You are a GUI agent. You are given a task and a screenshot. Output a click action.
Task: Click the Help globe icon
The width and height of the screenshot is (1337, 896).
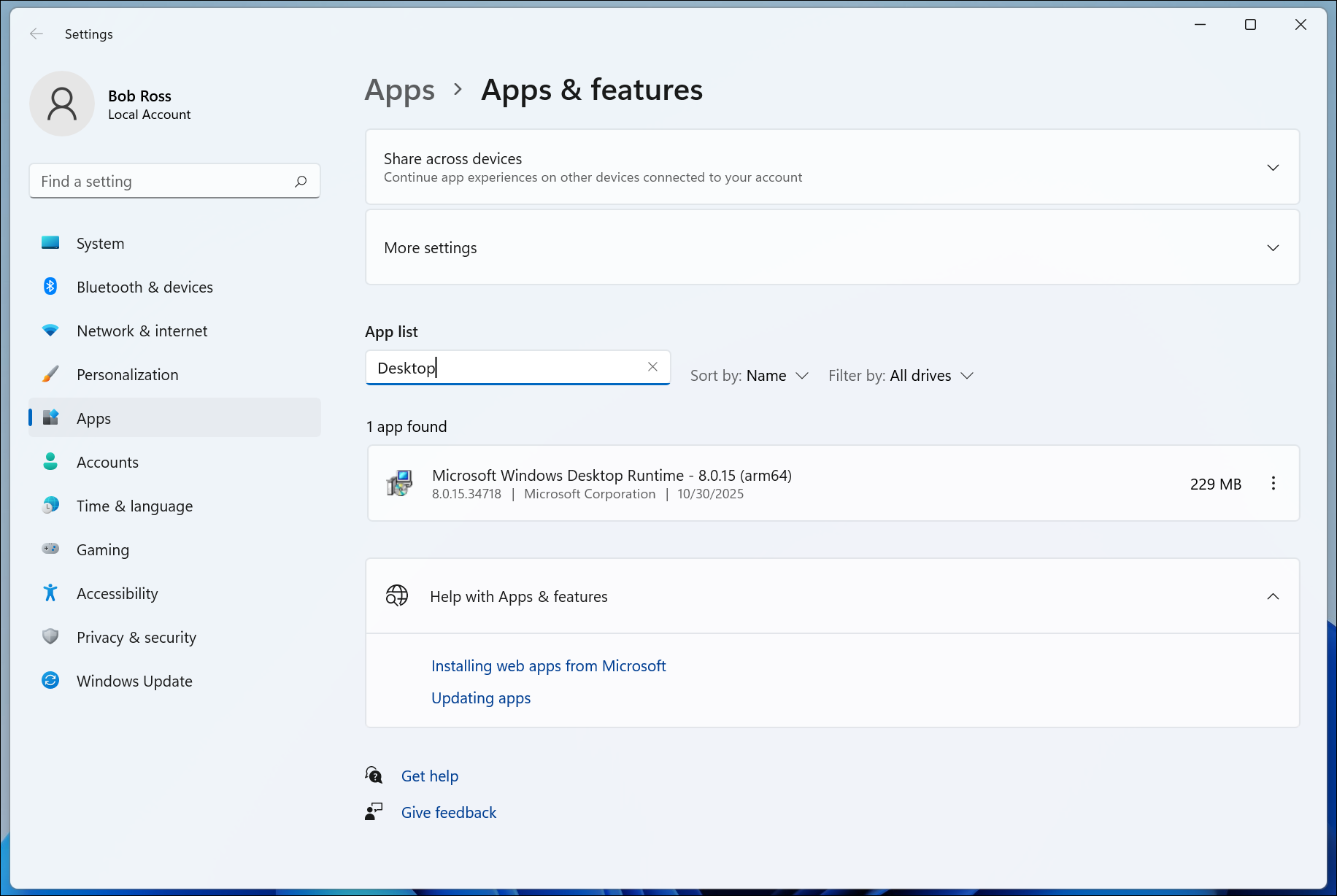pyautogui.click(x=397, y=596)
